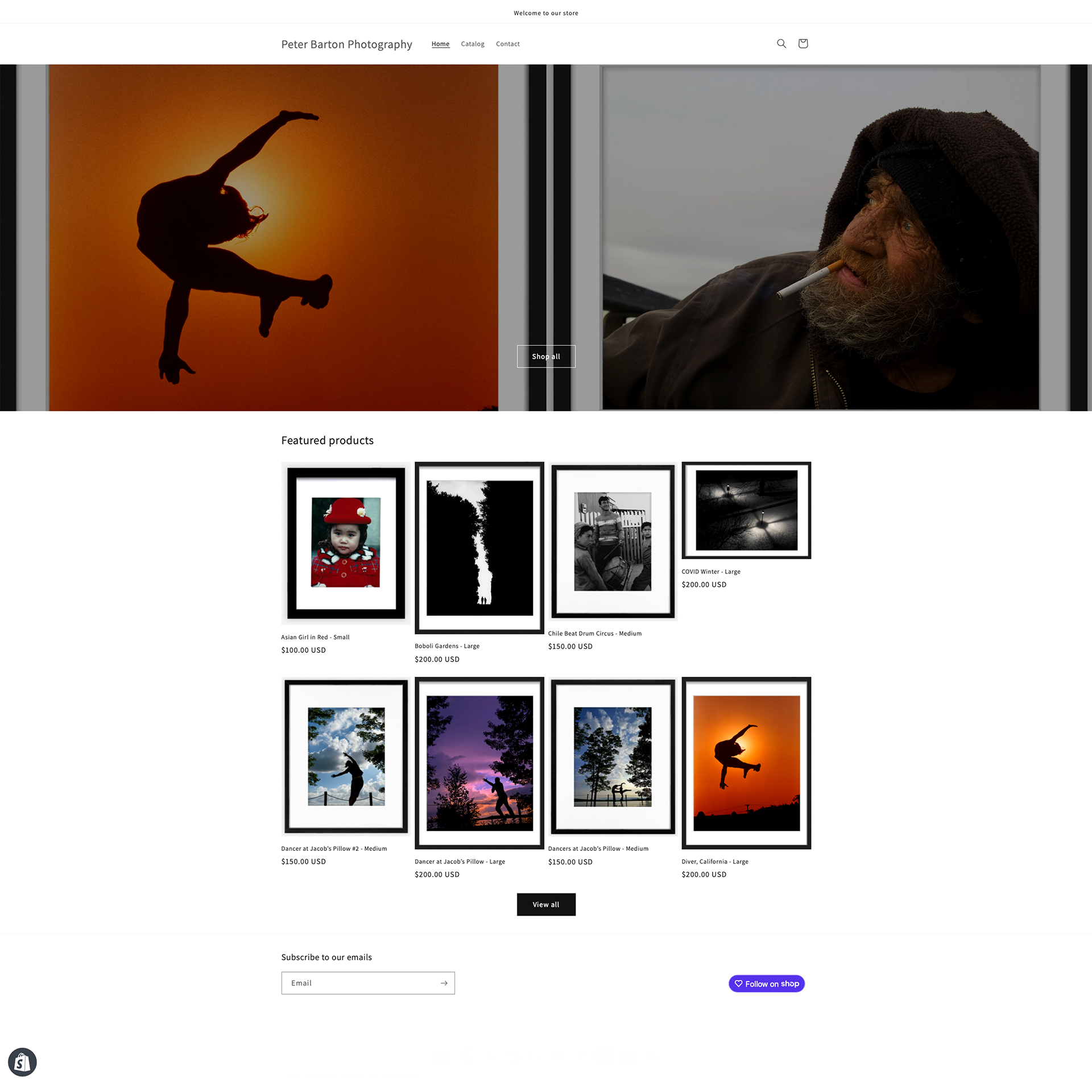Open Boboli Gardens framed photo thumbnail
This screenshot has width=1092, height=1092.
479,548
